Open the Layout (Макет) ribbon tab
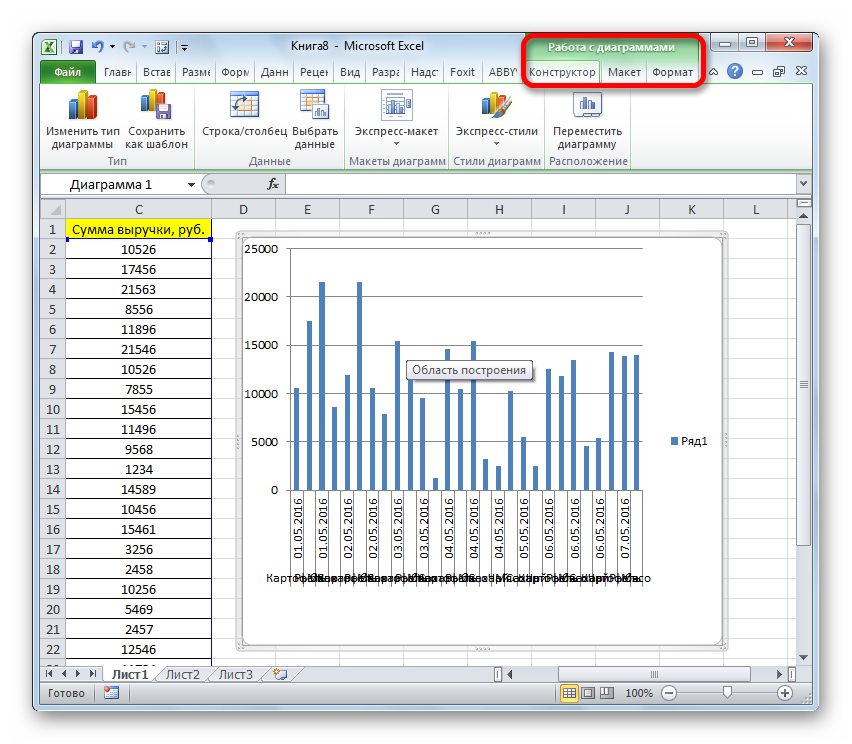This screenshot has width=852, height=744. (624, 72)
